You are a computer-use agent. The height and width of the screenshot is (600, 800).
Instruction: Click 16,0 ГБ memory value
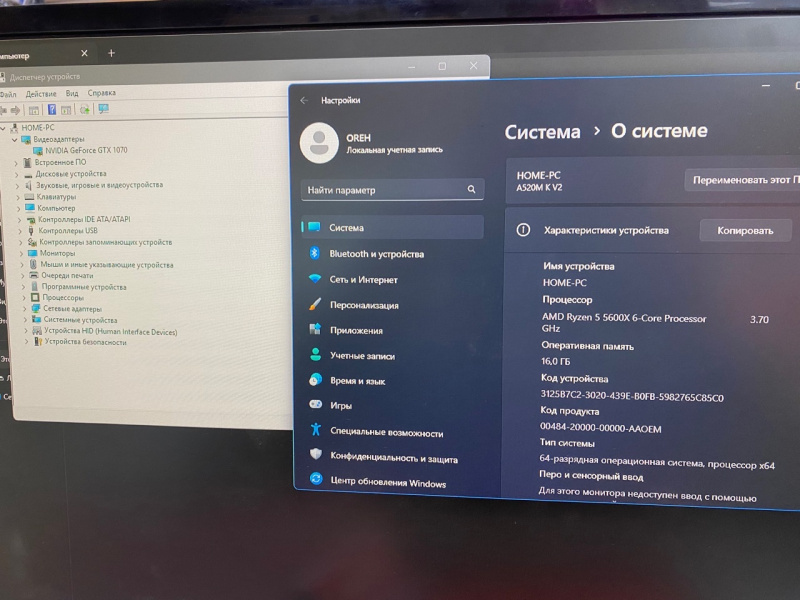point(556,361)
